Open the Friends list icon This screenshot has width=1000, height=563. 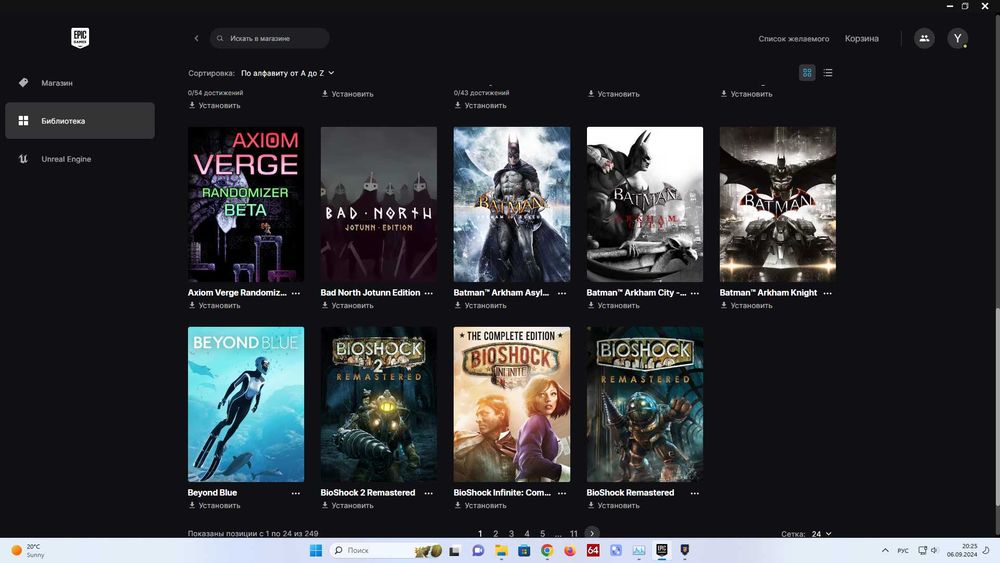(924, 38)
